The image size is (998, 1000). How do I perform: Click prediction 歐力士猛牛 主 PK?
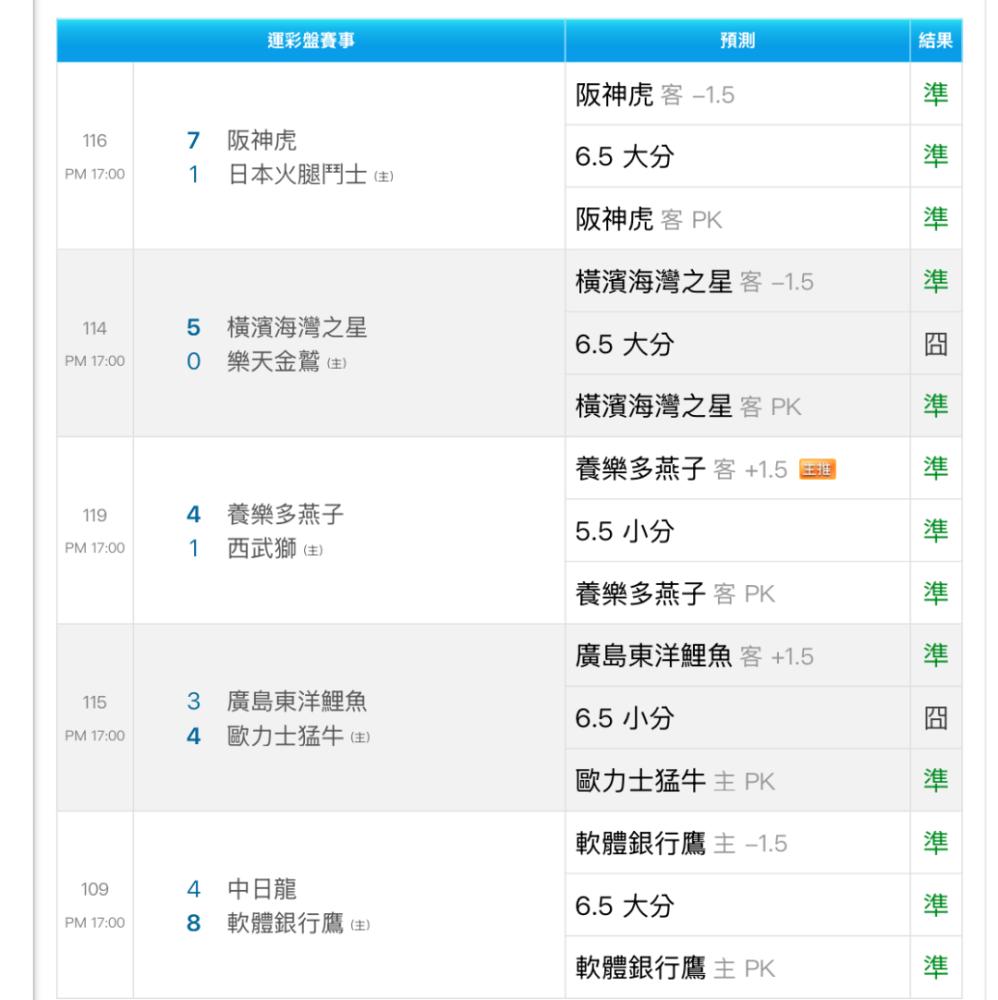point(675,781)
